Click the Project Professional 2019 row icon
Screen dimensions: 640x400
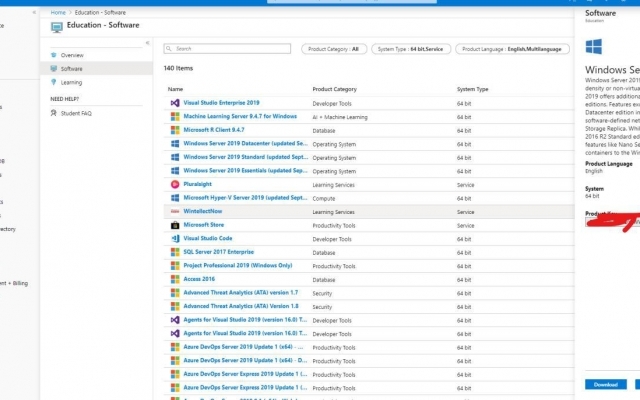(x=175, y=265)
